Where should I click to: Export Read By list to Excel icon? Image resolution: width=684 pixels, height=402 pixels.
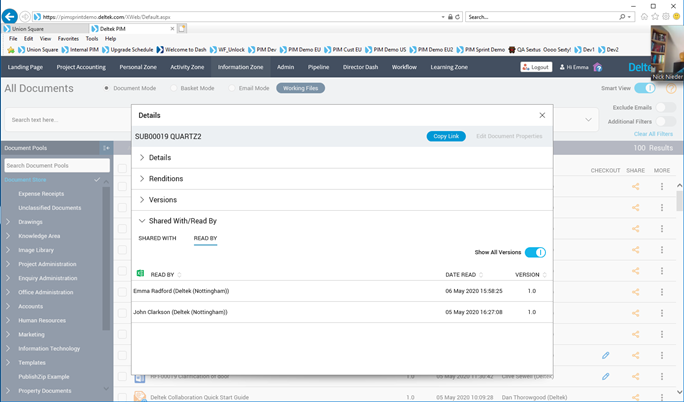coord(140,273)
